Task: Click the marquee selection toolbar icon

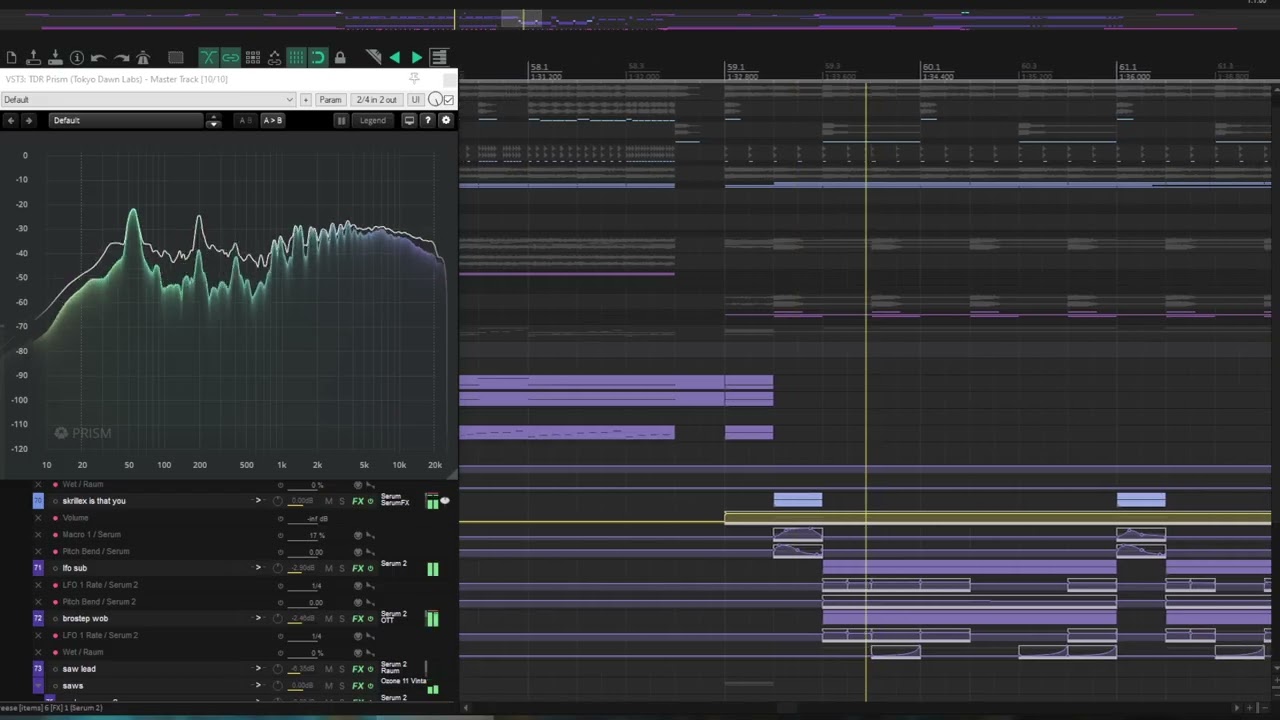Action: pyautogui.click(x=176, y=58)
